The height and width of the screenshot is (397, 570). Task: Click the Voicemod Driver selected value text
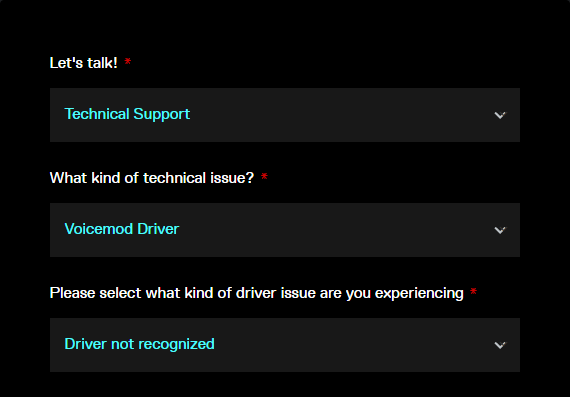tap(122, 229)
